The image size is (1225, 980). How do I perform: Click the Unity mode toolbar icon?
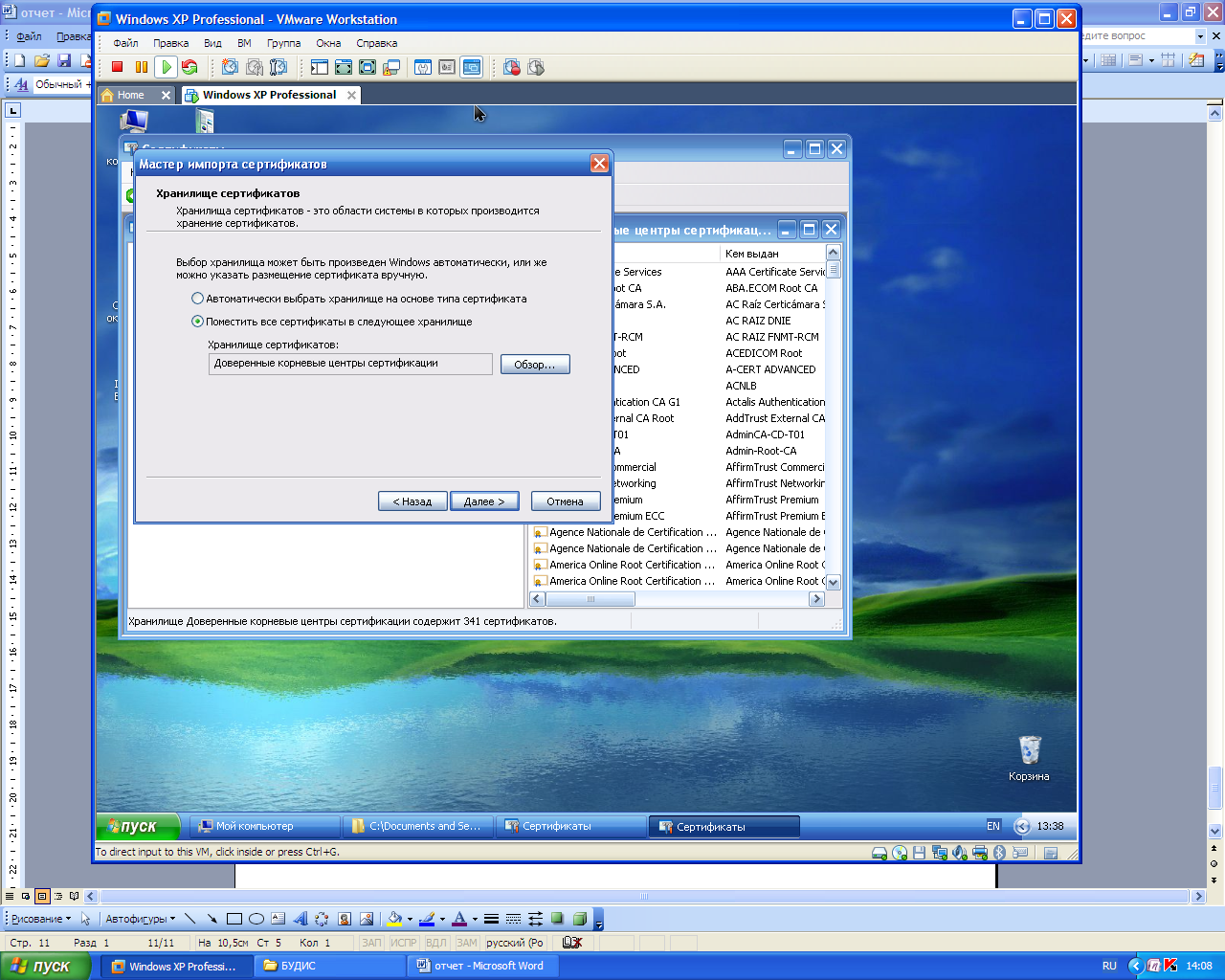(391, 67)
